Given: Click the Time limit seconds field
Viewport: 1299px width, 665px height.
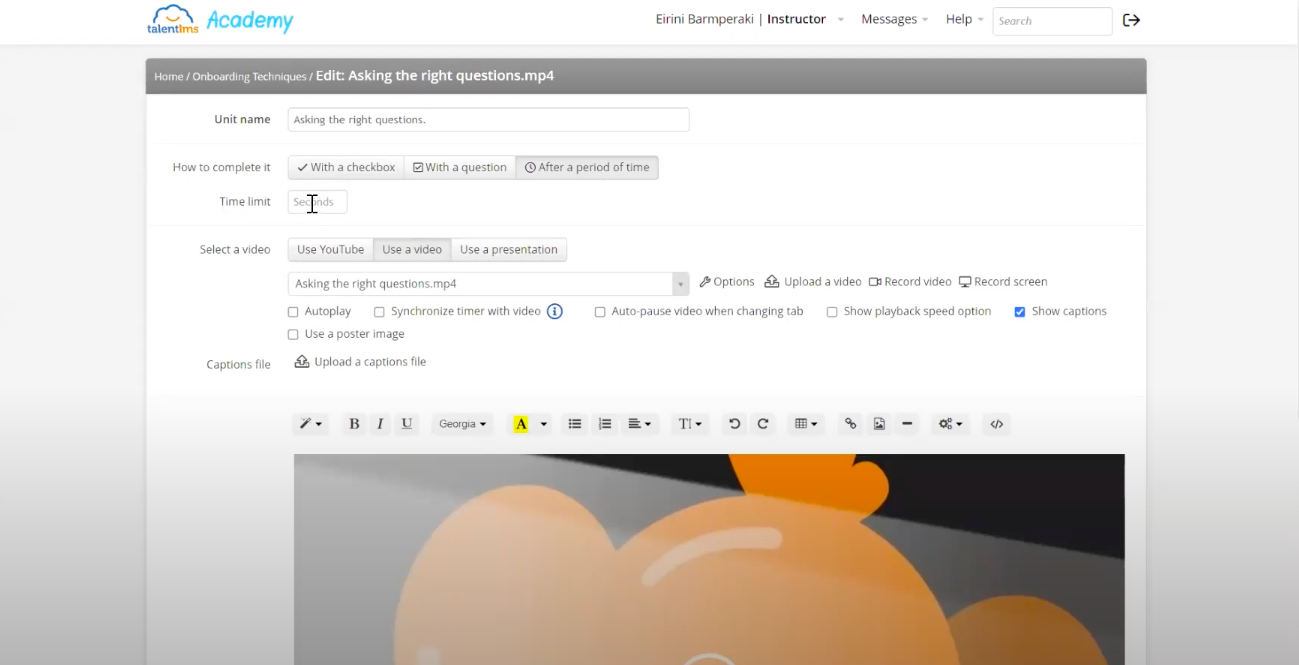Looking at the screenshot, I should [318, 202].
